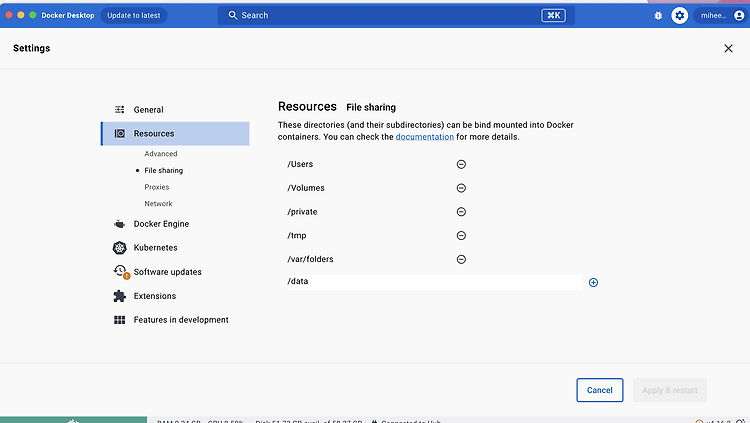Click the Kubernetes wheel icon
The width and height of the screenshot is (750, 423).
pyautogui.click(x=120, y=248)
